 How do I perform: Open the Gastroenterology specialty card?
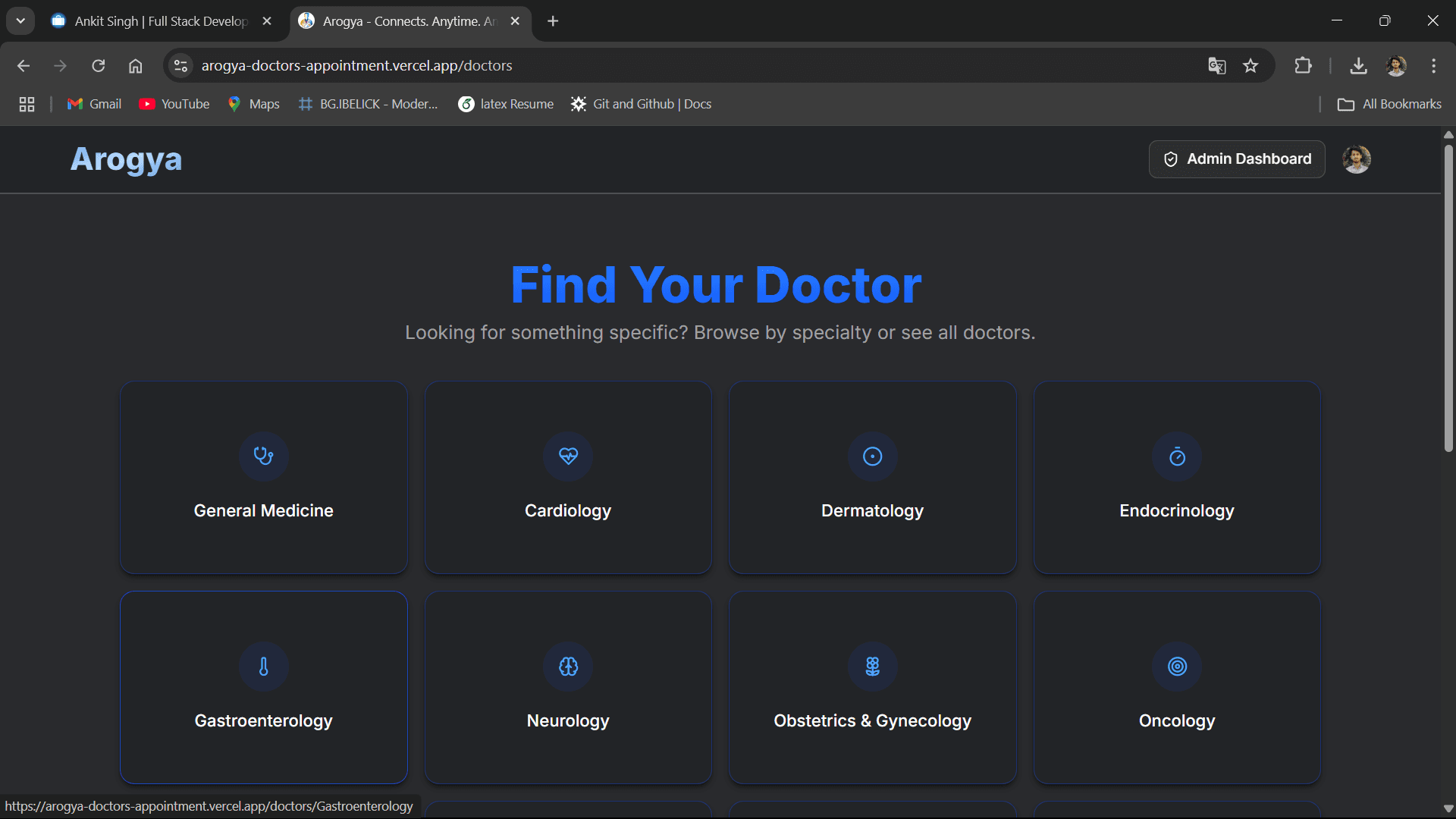click(x=263, y=688)
